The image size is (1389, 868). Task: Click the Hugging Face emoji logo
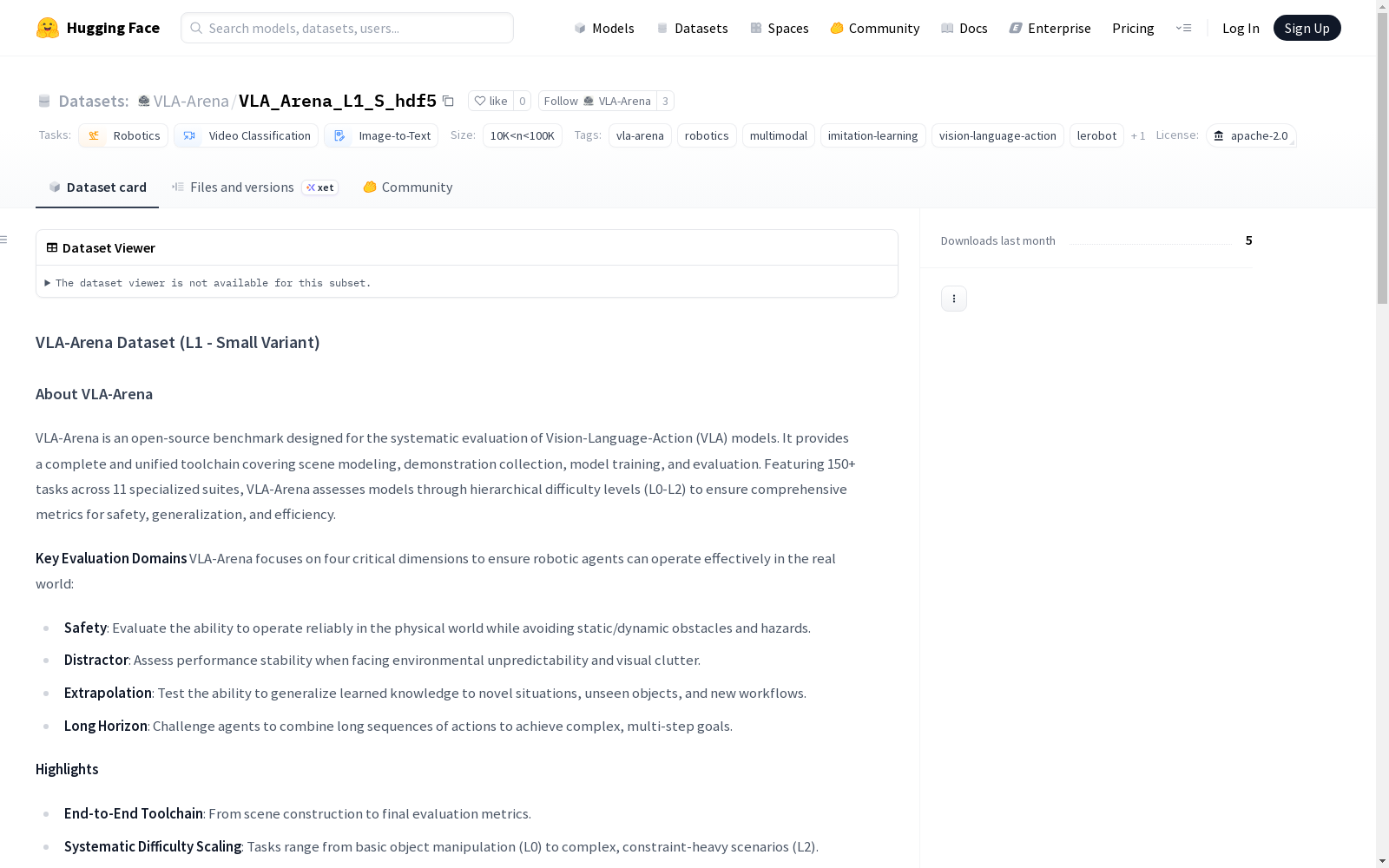[48, 28]
